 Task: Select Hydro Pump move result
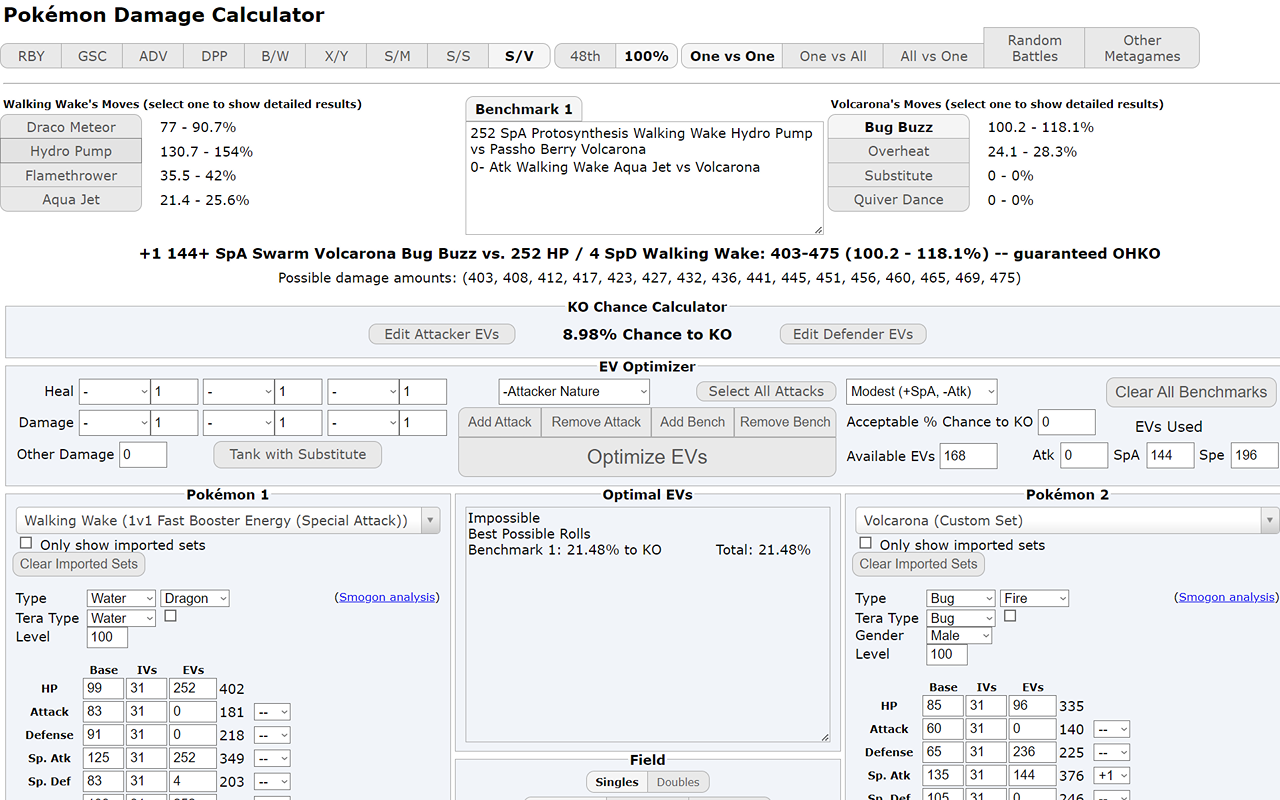(71, 151)
